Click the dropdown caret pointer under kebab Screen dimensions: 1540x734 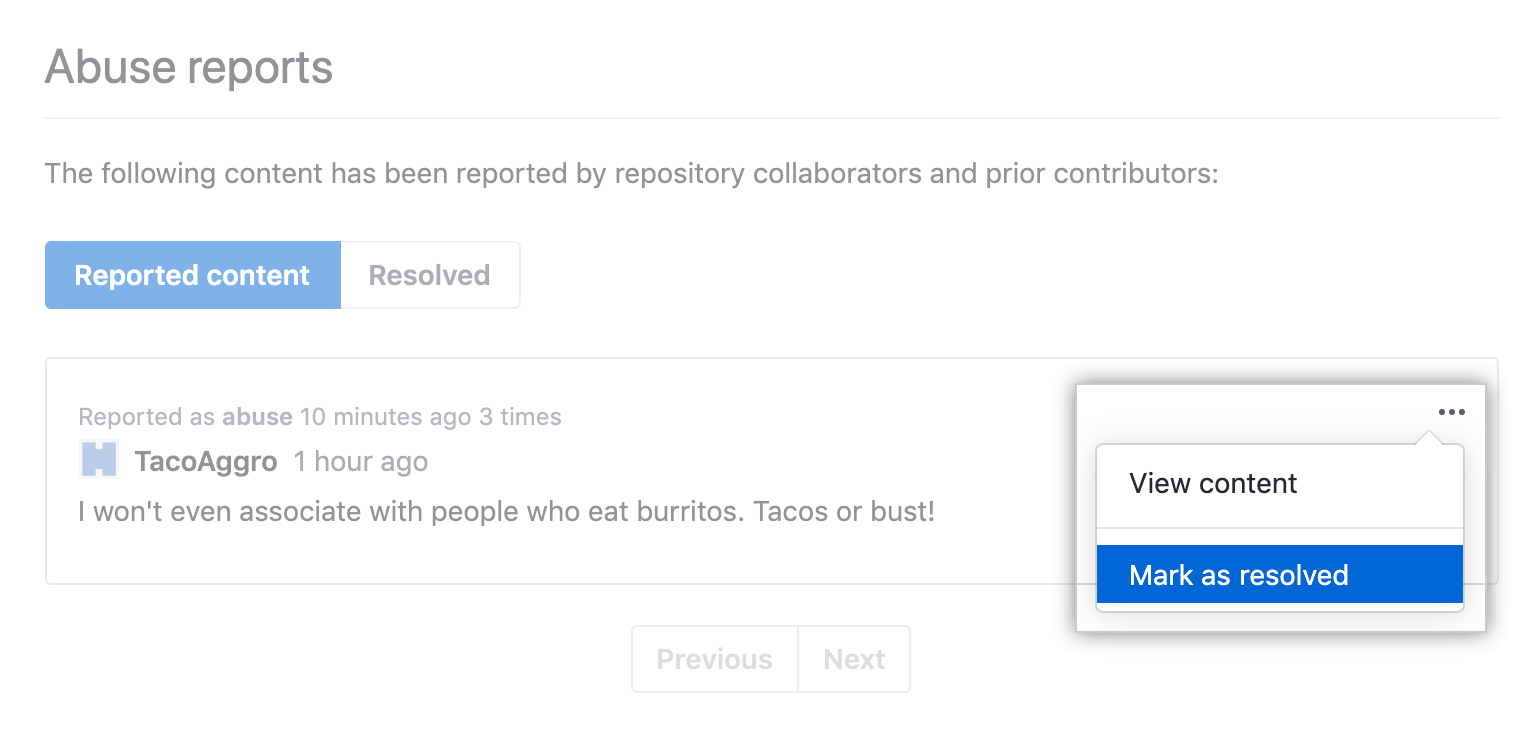1430,438
